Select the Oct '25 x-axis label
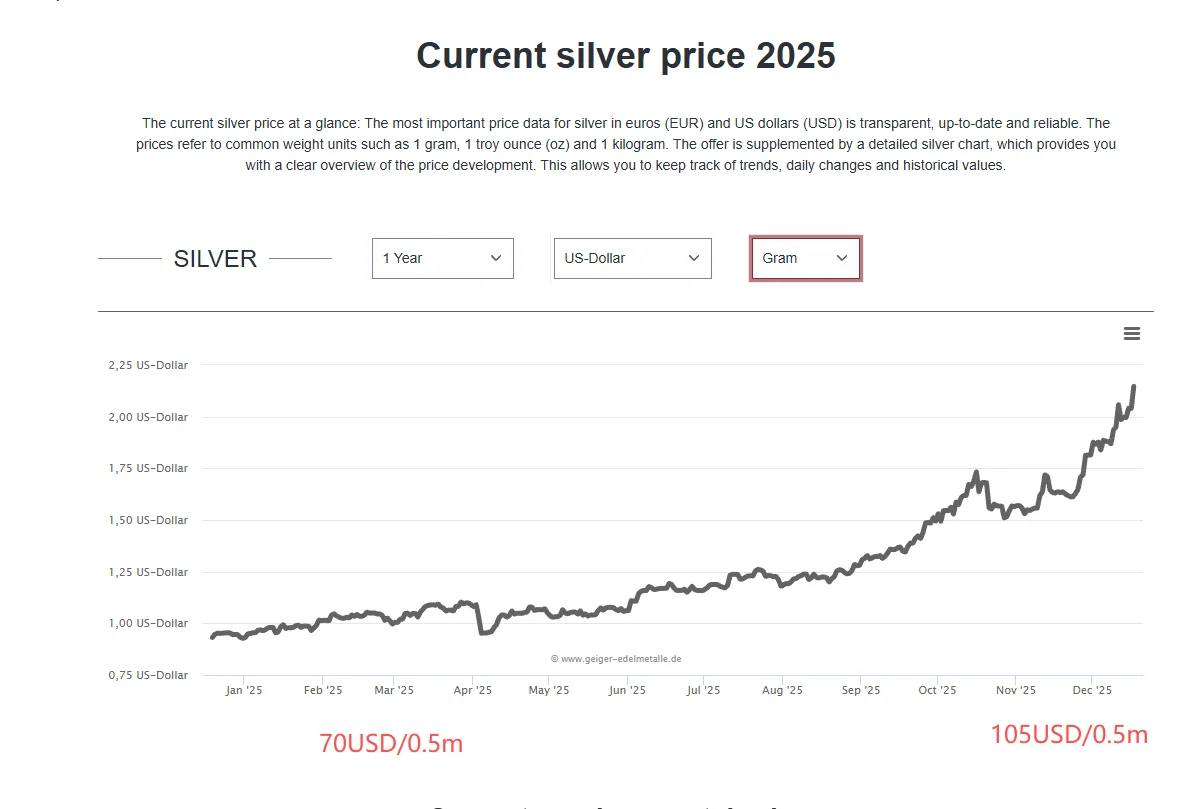Screen dimensions: 1185x809 pos(937,690)
